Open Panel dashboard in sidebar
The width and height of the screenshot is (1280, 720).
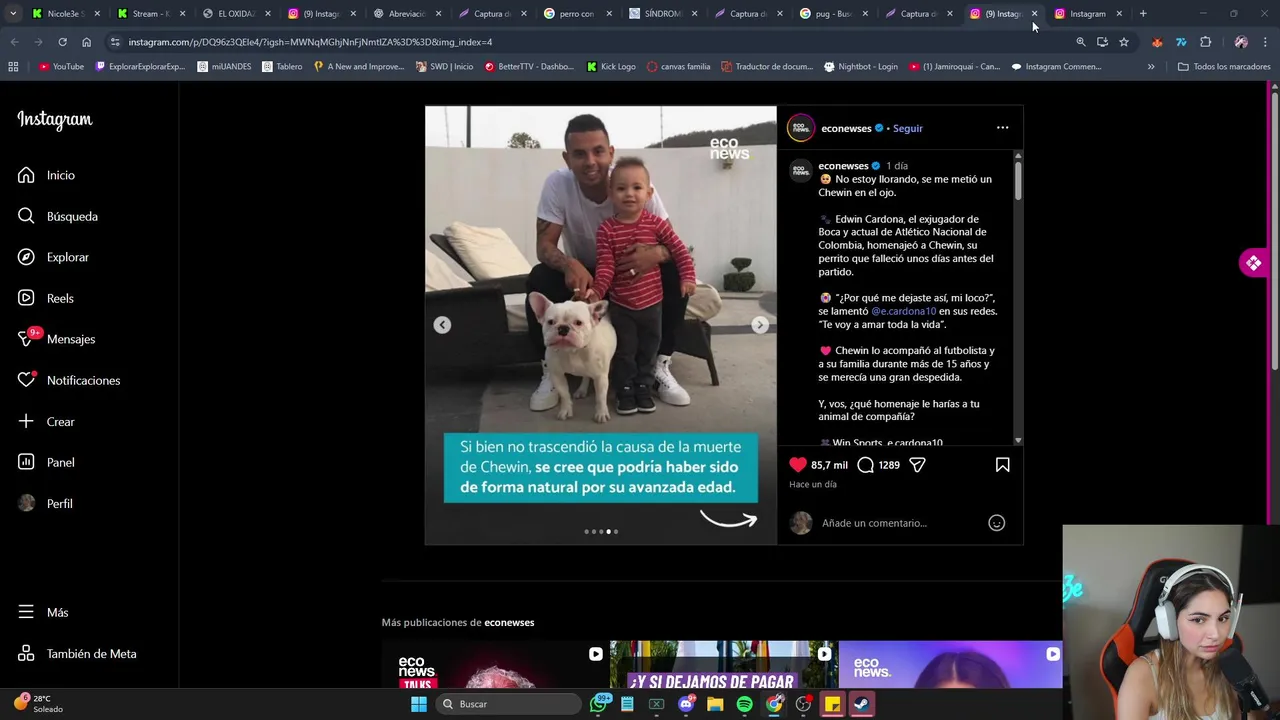[46, 462]
